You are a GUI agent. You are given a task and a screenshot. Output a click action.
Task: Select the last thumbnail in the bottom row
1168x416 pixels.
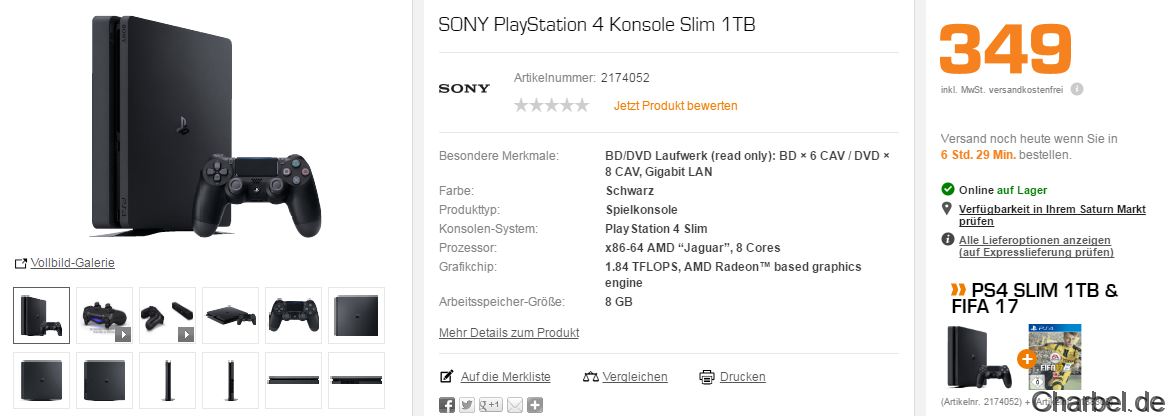tap(356, 380)
